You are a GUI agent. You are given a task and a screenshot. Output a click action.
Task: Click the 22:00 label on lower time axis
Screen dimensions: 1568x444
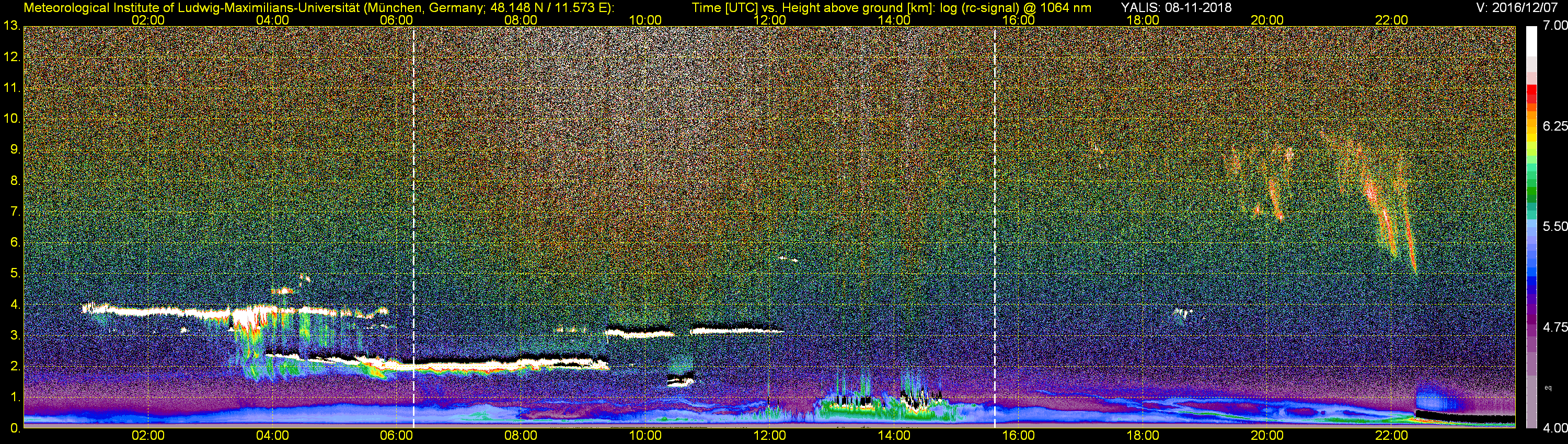point(1391,436)
